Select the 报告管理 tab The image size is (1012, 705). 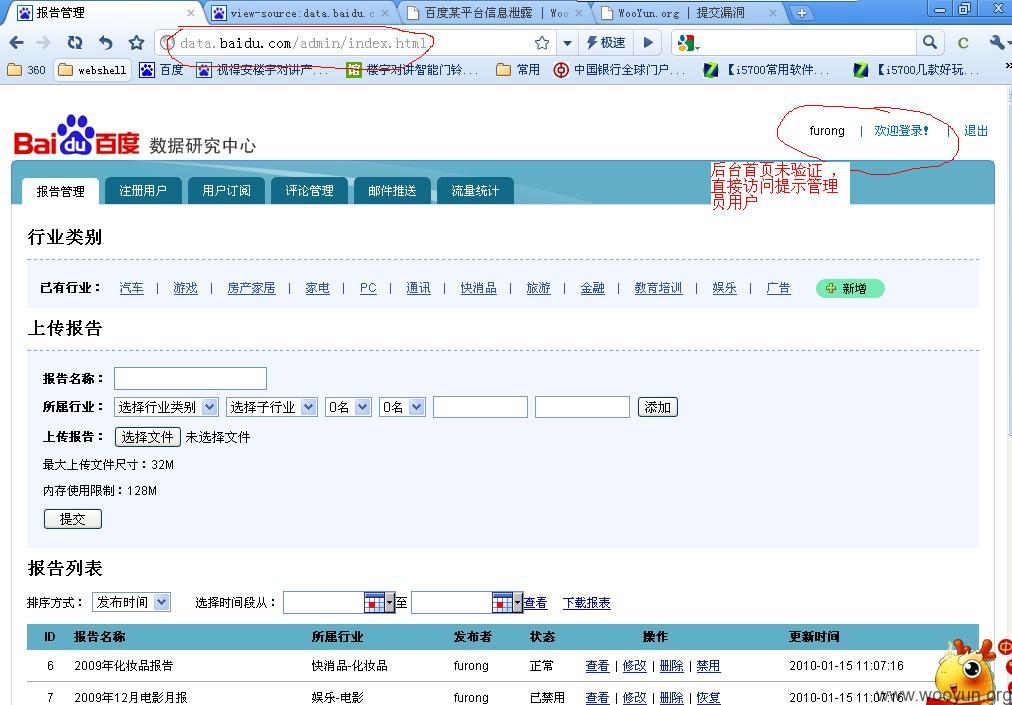(61, 191)
